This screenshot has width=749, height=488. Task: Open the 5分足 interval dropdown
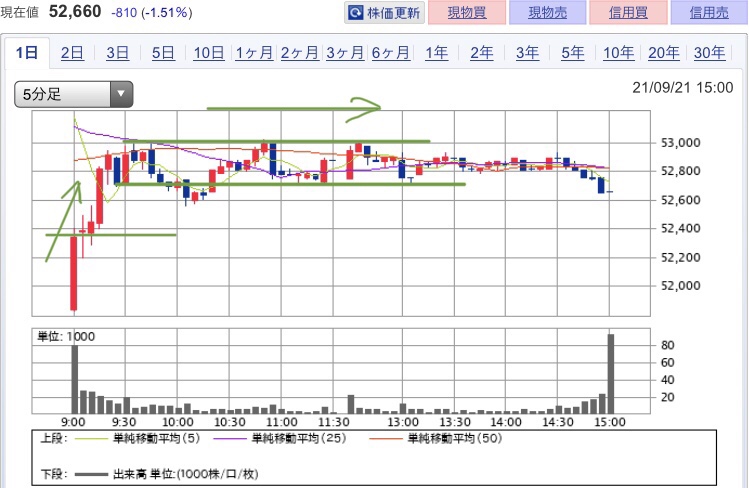[x=74, y=94]
